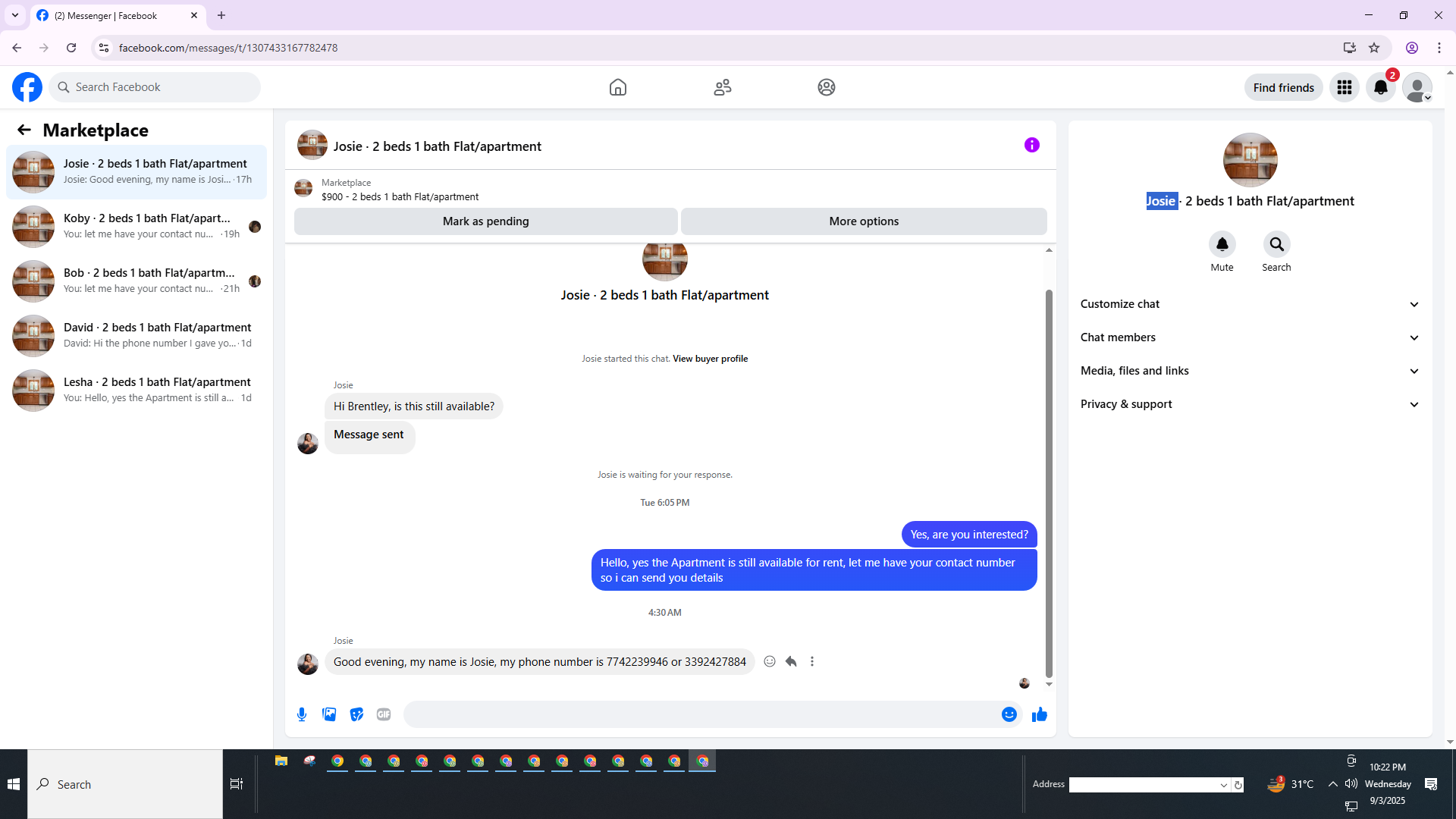Click the Windows taskbar Search box
The width and height of the screenshot is (1456, 819).
(x=125, y=784)
